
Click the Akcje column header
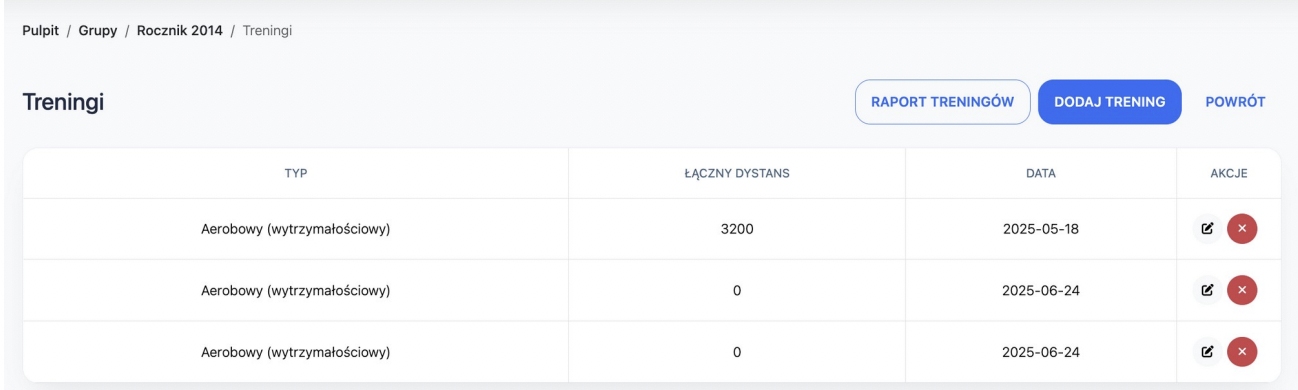tap(1229, 174)
